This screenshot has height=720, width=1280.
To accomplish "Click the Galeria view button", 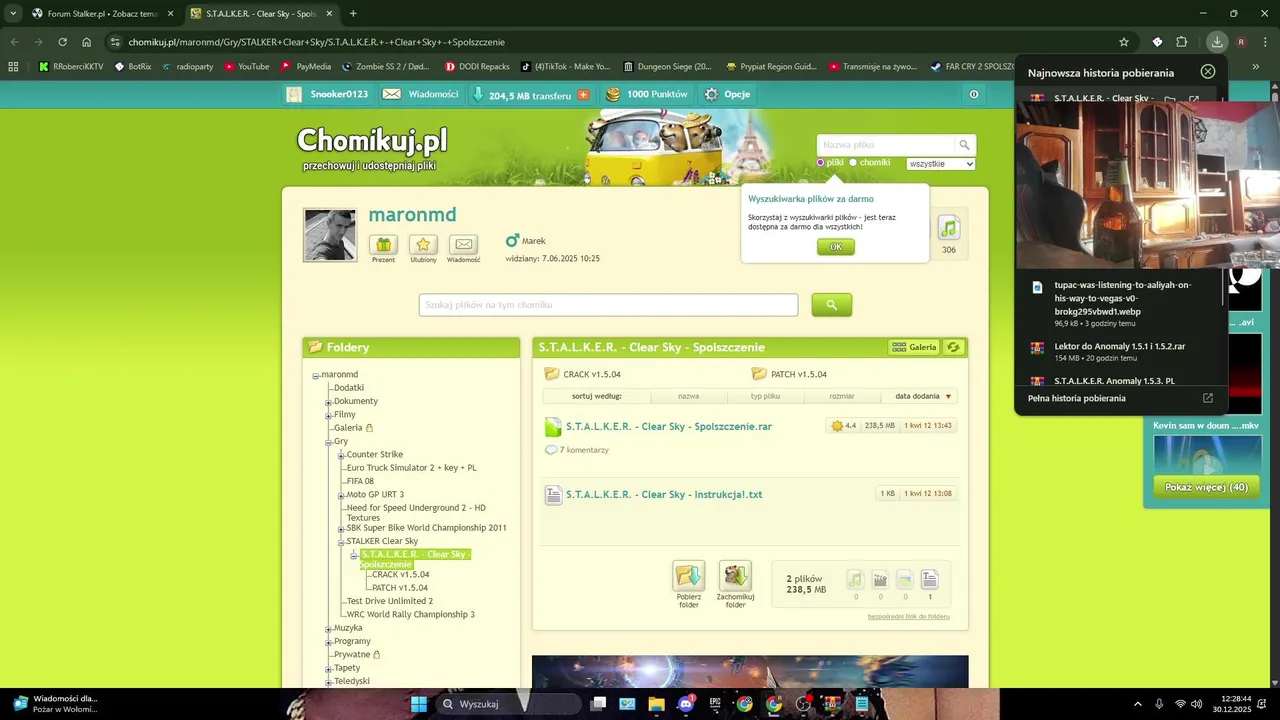I will [x=914, y=347].
